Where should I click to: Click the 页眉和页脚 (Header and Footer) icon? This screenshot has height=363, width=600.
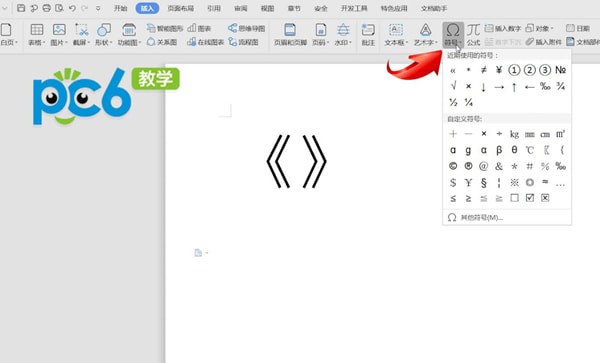pos(290,34)
